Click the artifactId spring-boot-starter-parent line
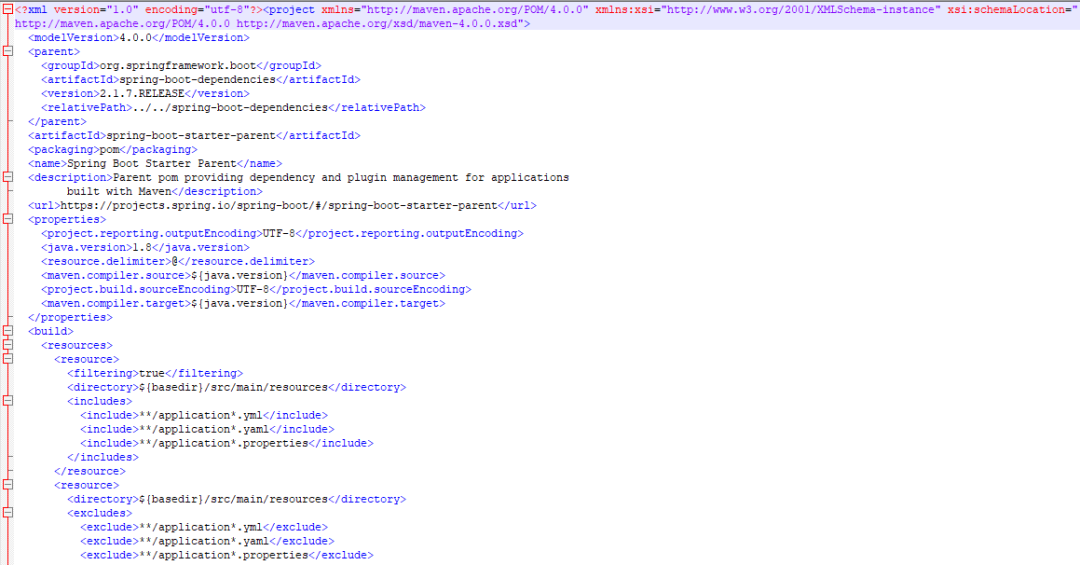 pyautogui.click(x=194, y=136)
